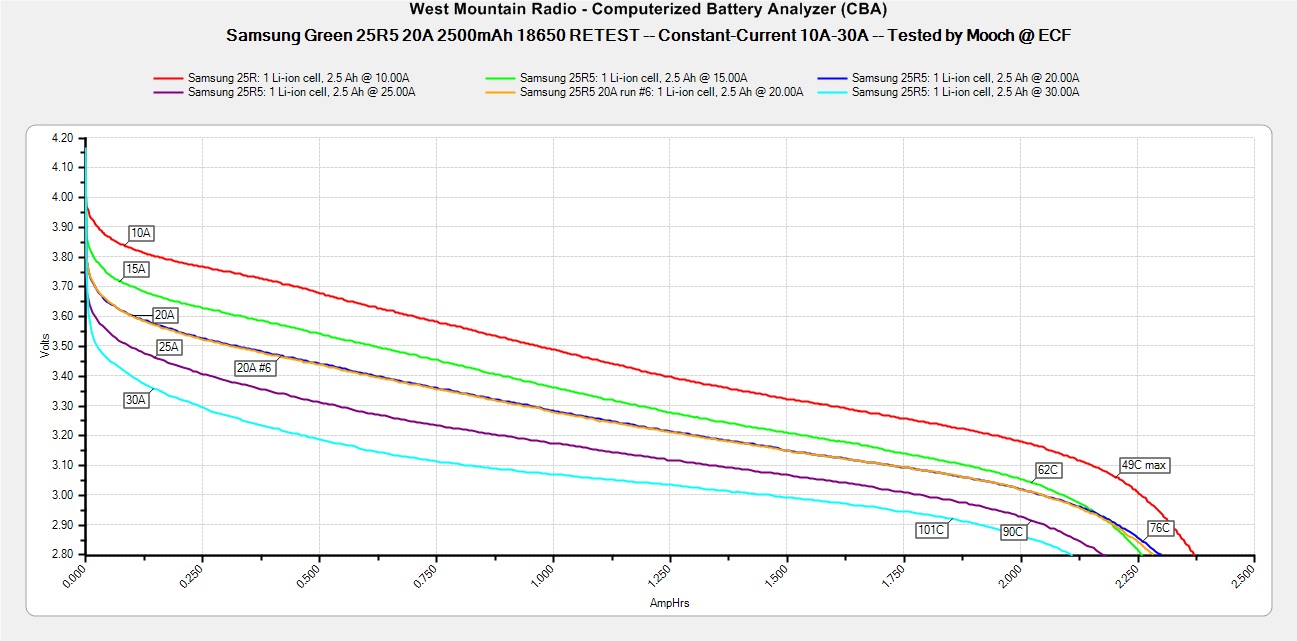Image resolution: width=1297 pixels, height=641 pixels.
Task: Click the "90C" temperature label
Action: click(x=1013, y=532)
